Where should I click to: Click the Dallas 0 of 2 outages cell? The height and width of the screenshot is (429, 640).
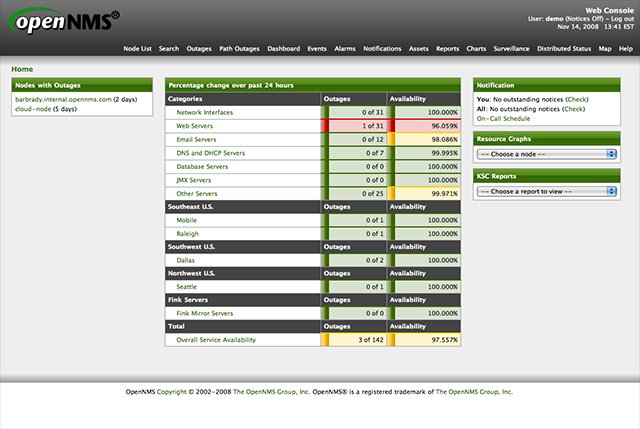[354, 260]
